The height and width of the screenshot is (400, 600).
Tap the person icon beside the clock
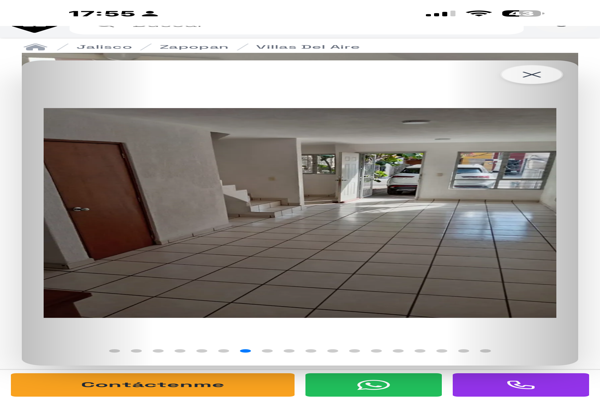point(150,14)
